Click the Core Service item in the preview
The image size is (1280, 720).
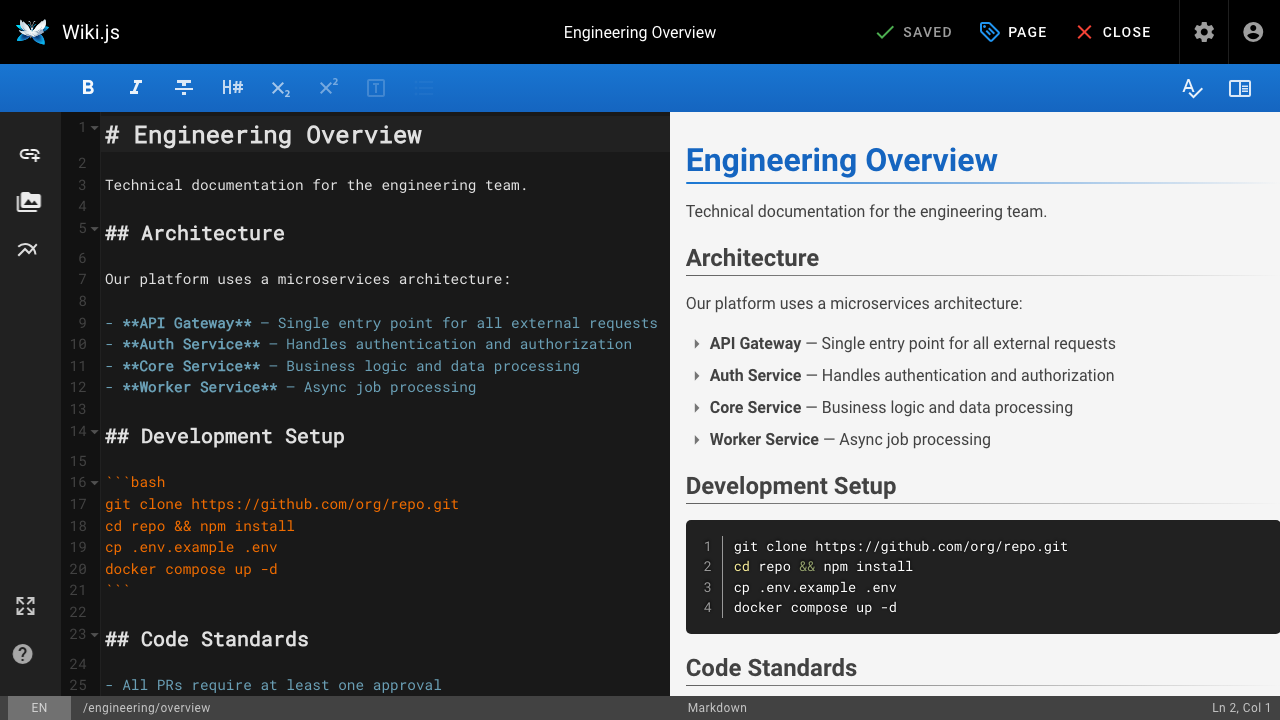[891, 407]
